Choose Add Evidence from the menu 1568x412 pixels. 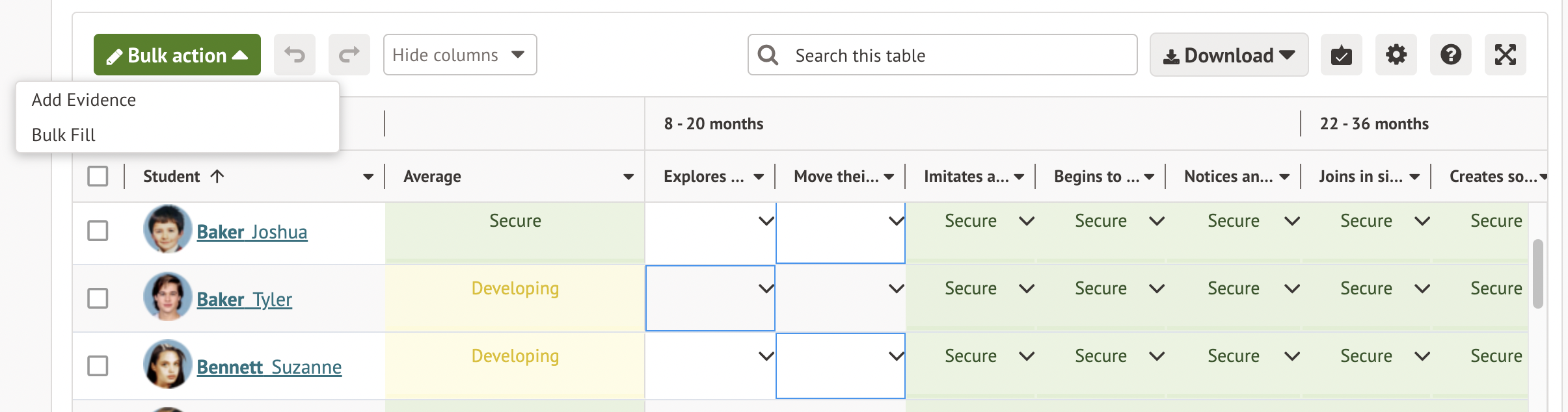84,100
